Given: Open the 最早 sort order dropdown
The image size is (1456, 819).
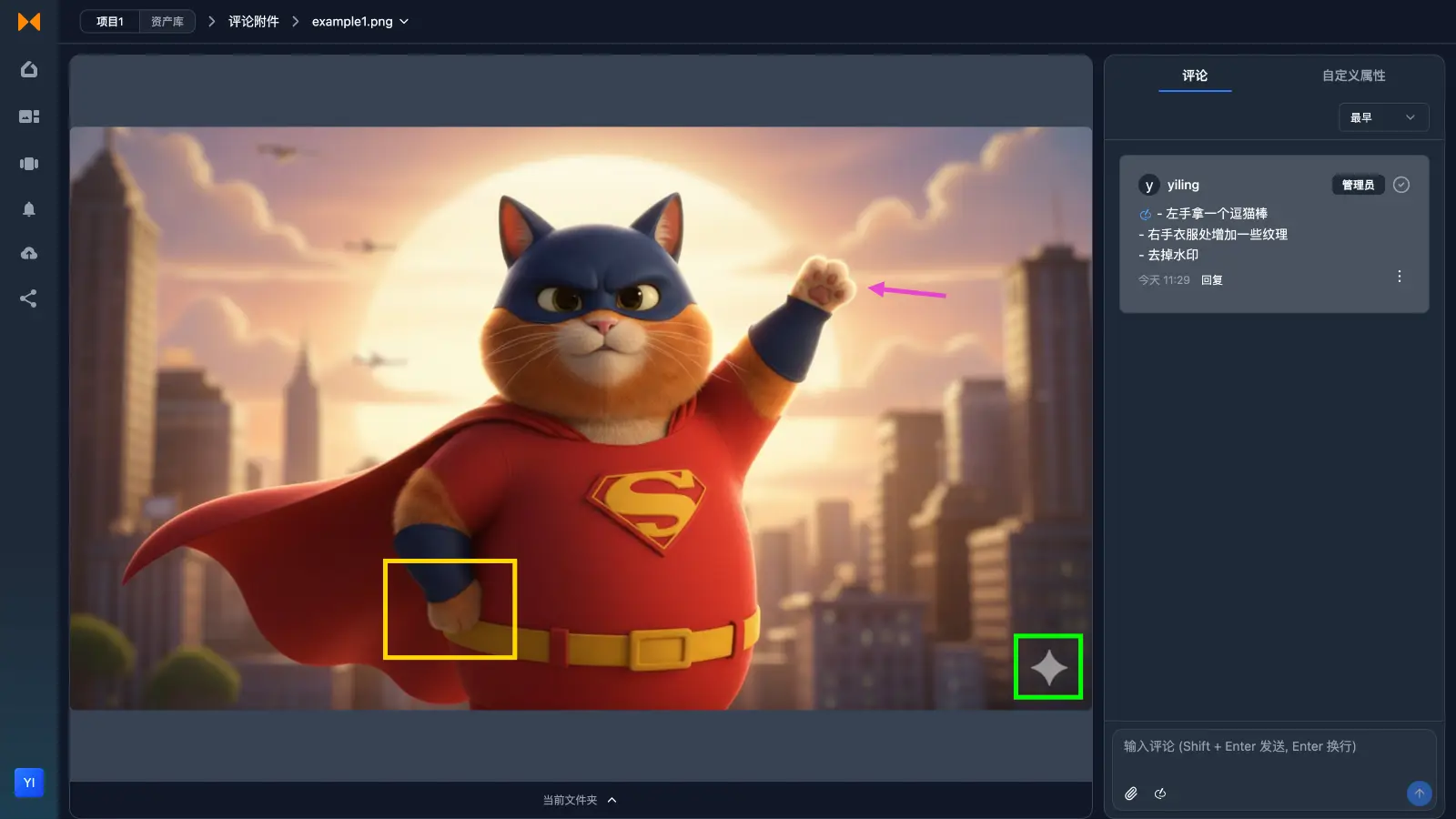Looking at the screenshot, I should (x=1381, y=117).
